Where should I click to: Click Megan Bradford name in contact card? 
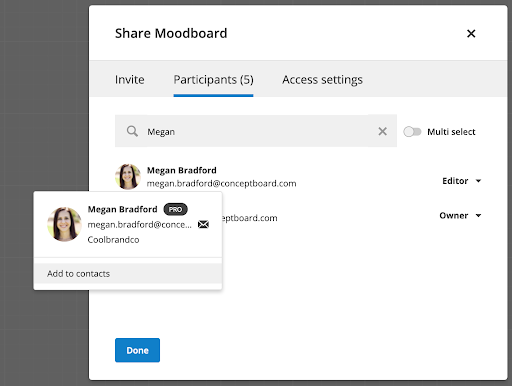tap(122, 209)
